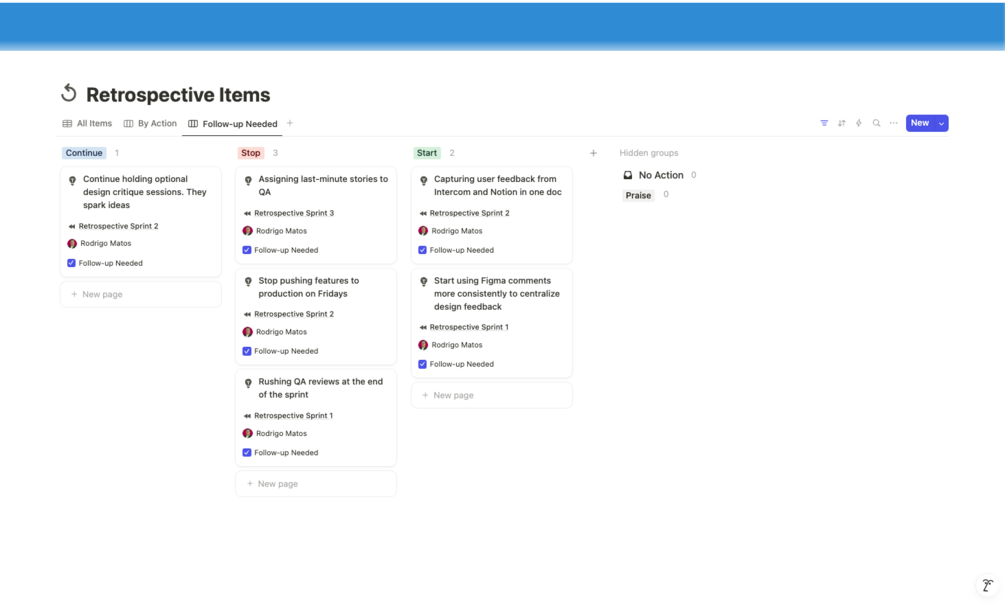Click Rodrigo Matos avatar on Start using Figma card
This screenshot has width=1005, height=607.
[x=423, y=345]
